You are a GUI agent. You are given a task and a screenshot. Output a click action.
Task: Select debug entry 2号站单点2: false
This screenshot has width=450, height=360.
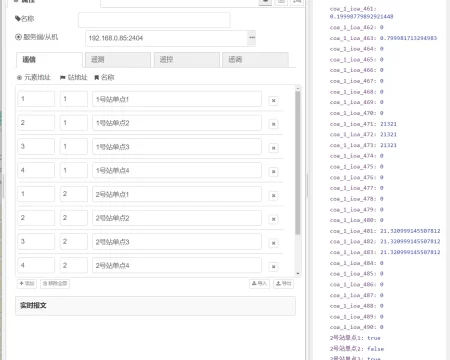click(x=357, y=349)
